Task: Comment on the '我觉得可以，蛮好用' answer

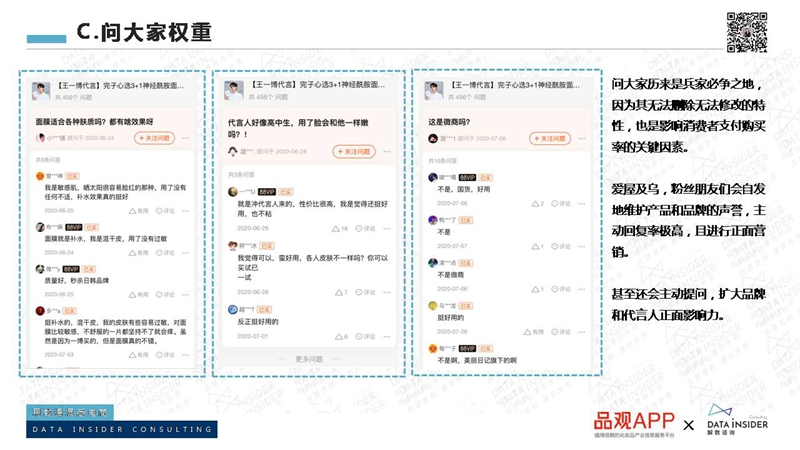Action: [x=365, y=292]
